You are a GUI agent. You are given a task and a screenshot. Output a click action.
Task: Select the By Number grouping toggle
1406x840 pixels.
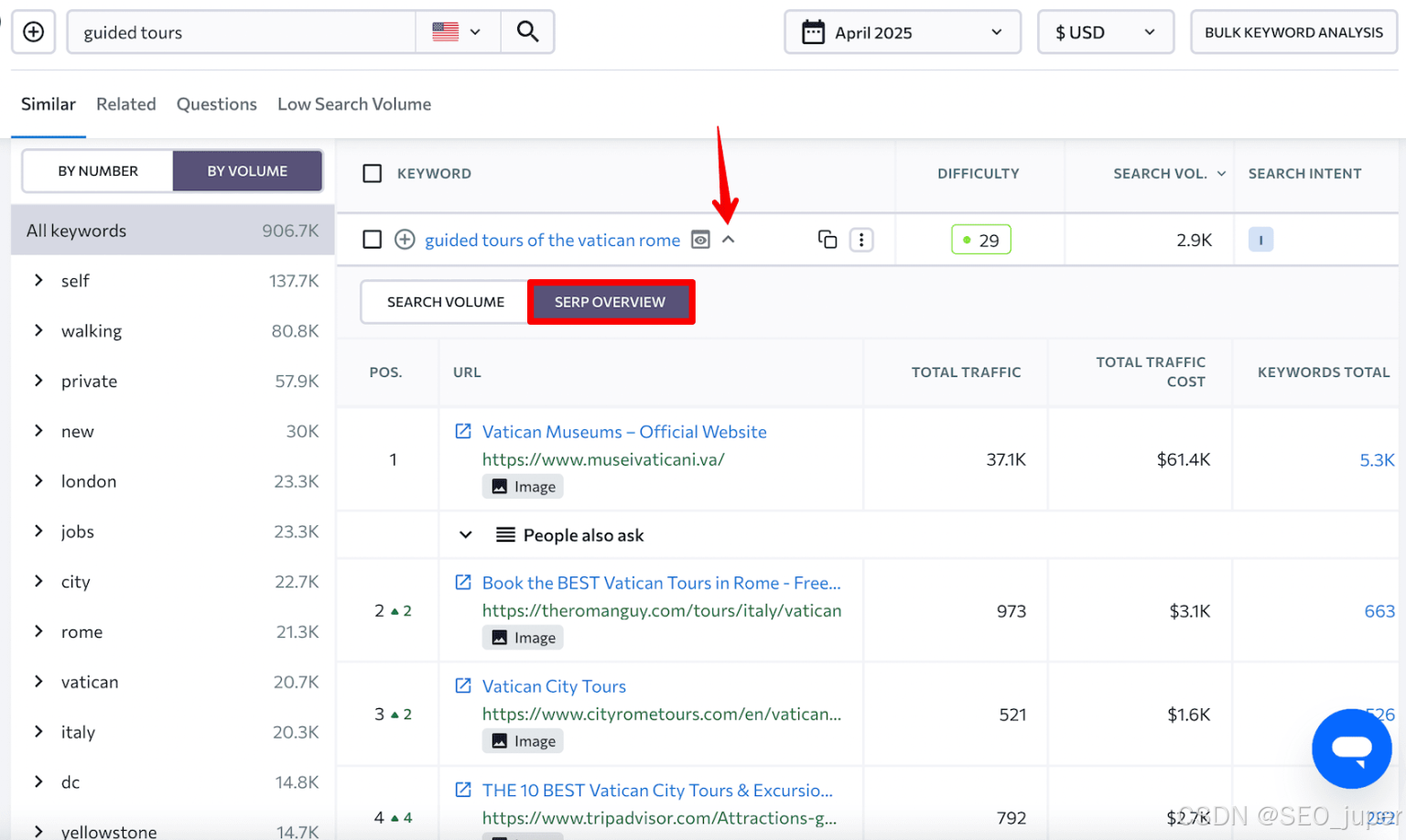pyautogui.click(x=98, y=171)
